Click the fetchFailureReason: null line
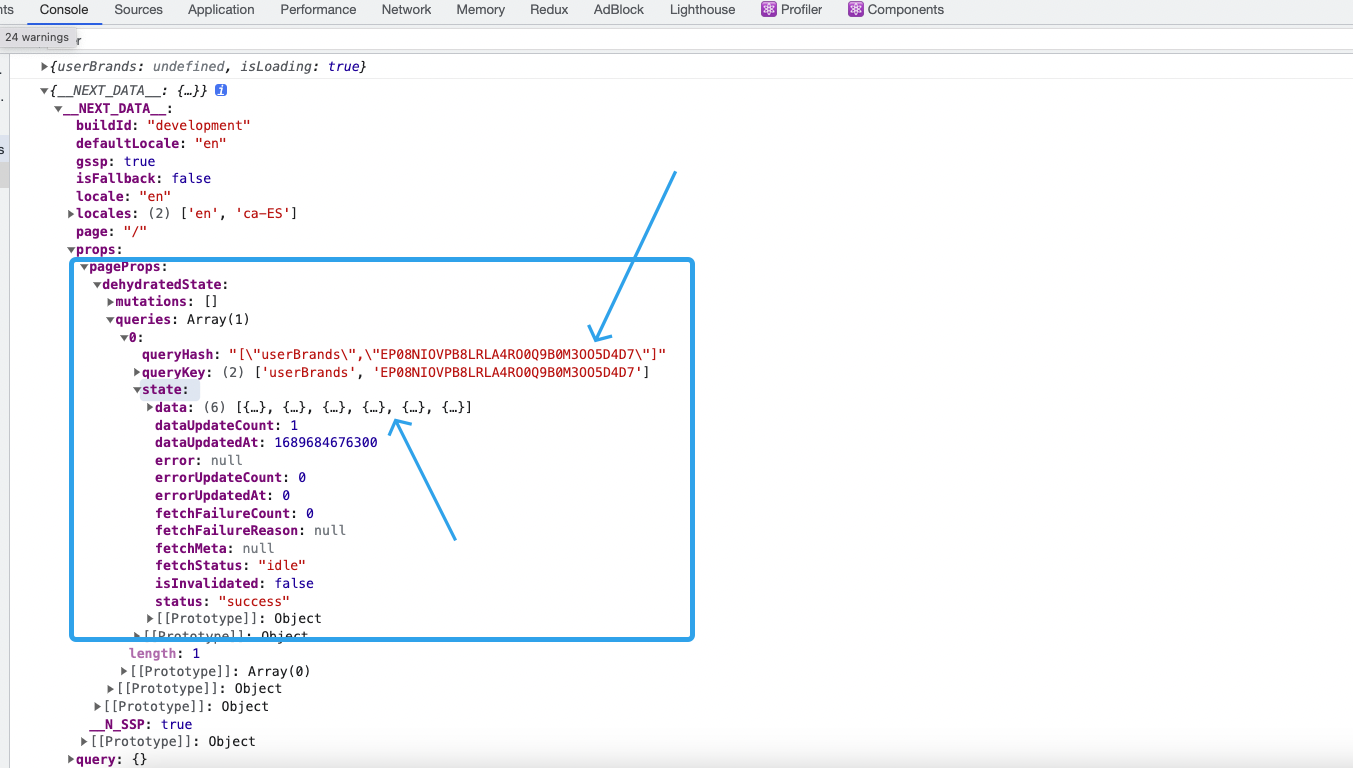Viewport: 1353px width, 768px height. (x=250, y=530)
